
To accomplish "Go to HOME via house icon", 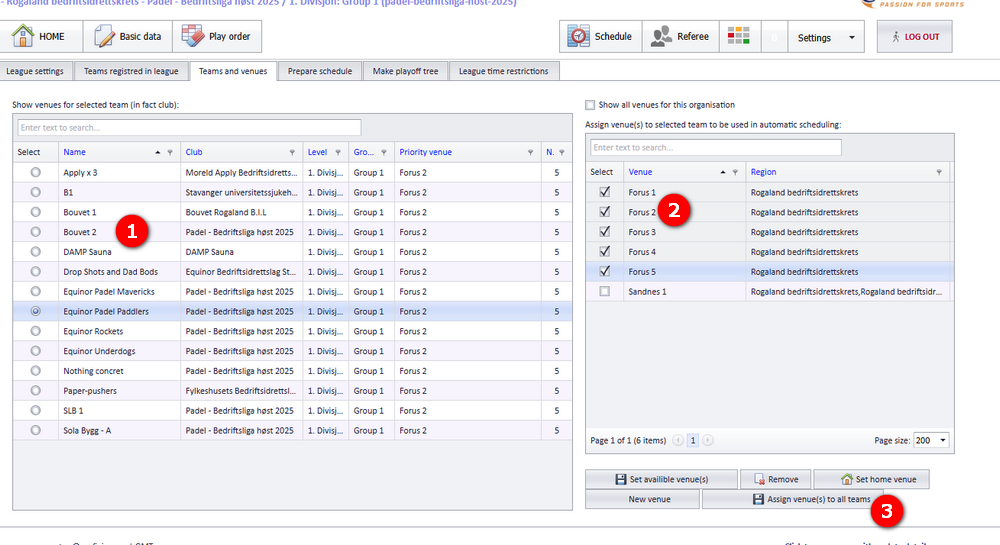I will [22, 36].
